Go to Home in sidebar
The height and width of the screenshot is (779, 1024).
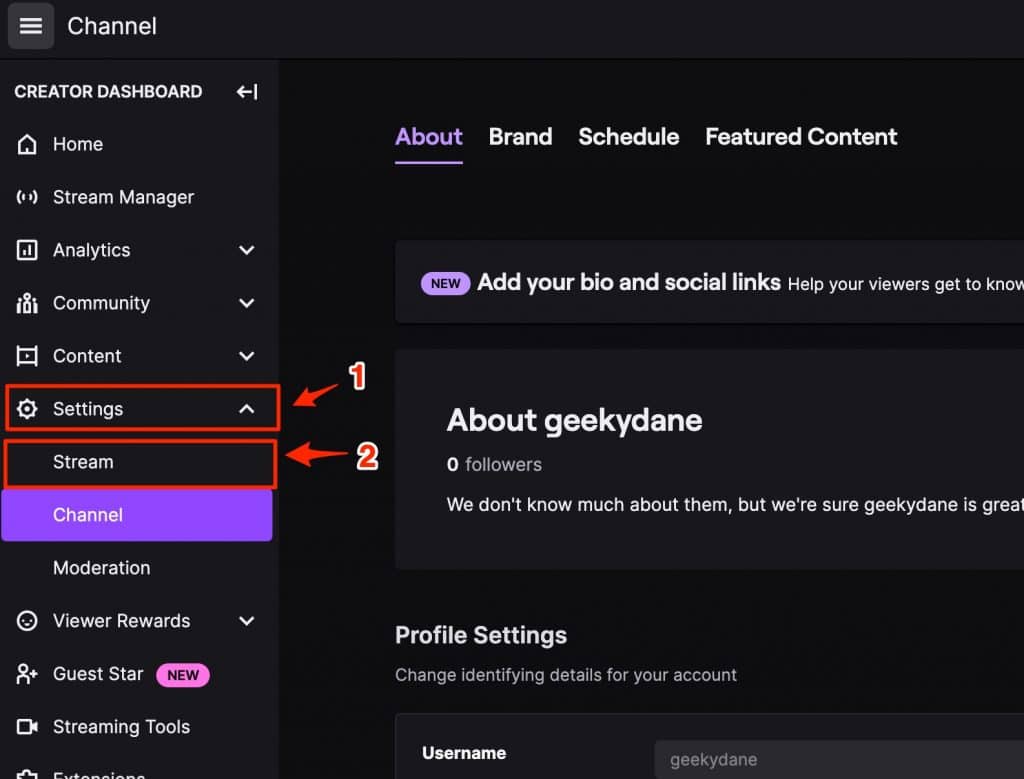point(78,144)
